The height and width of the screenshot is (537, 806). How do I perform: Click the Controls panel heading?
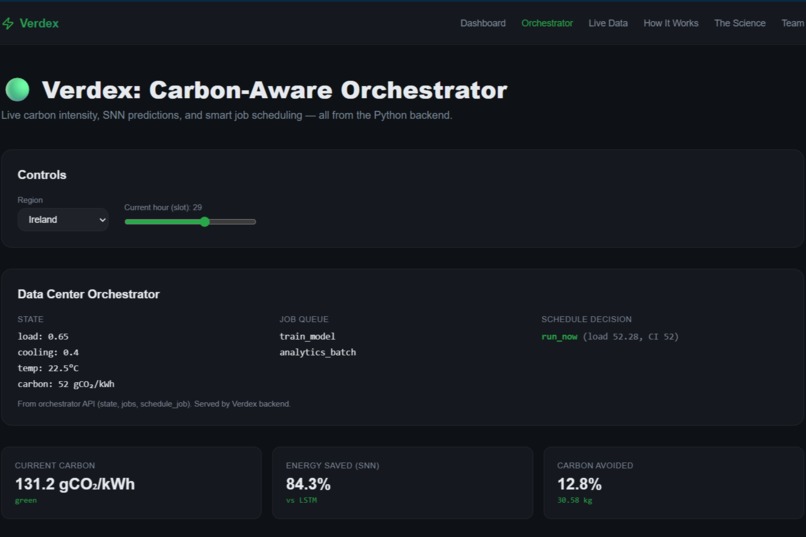42,175
